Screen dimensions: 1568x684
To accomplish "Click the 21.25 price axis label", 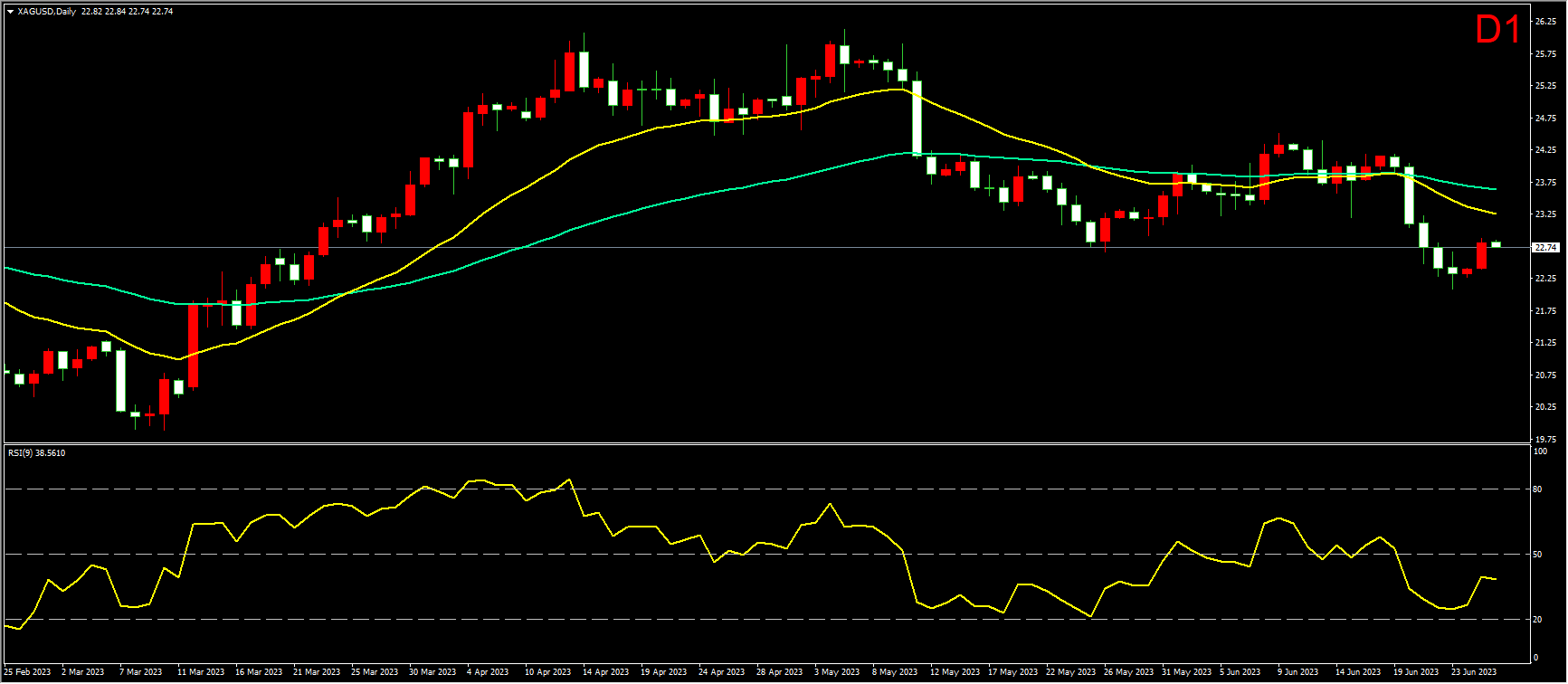I will 1545,343.
